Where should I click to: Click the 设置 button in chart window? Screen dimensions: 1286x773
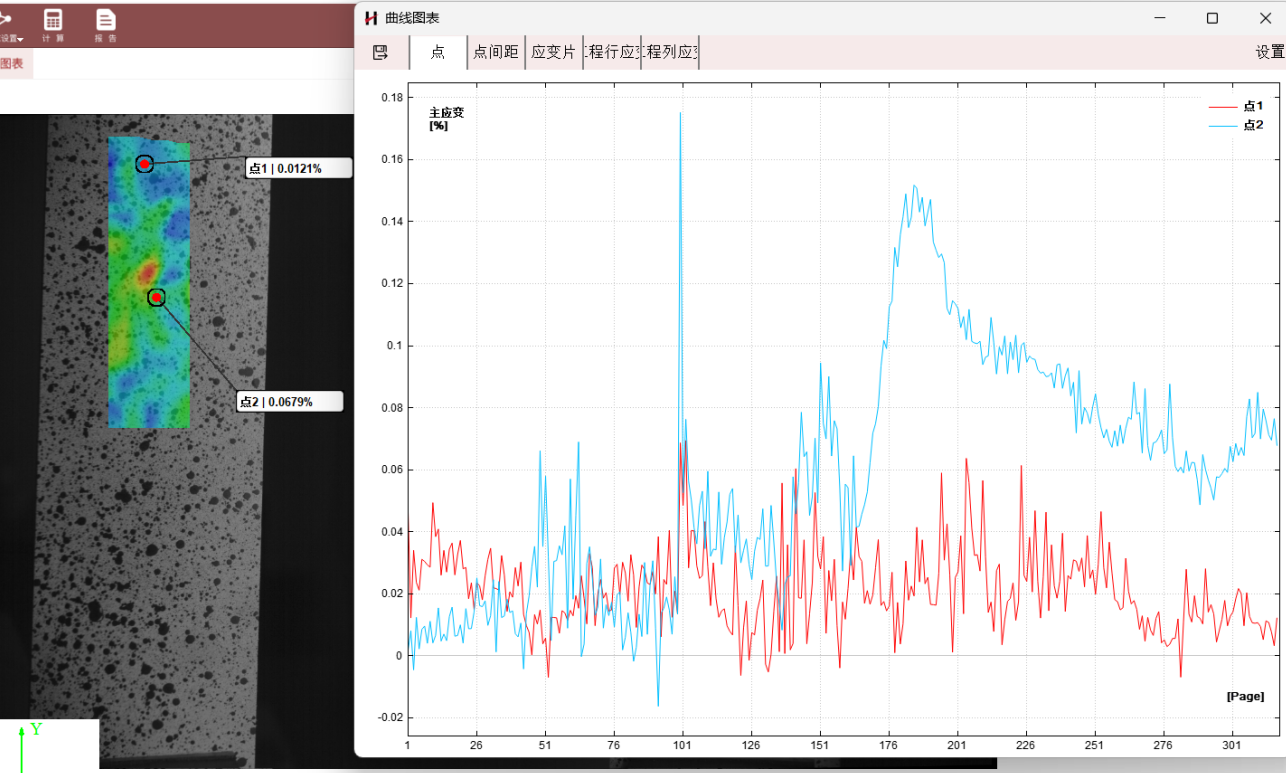(x=1269, y=52)
